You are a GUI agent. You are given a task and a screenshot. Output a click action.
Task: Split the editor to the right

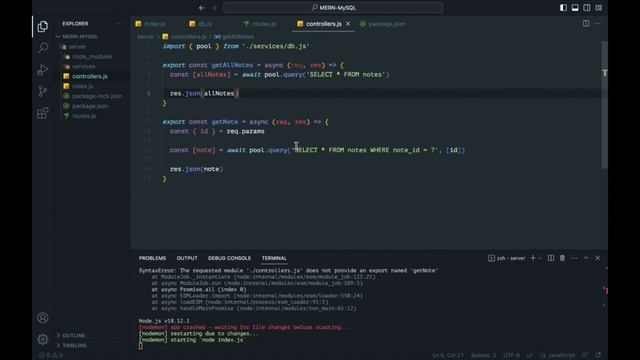pos(586,24)
